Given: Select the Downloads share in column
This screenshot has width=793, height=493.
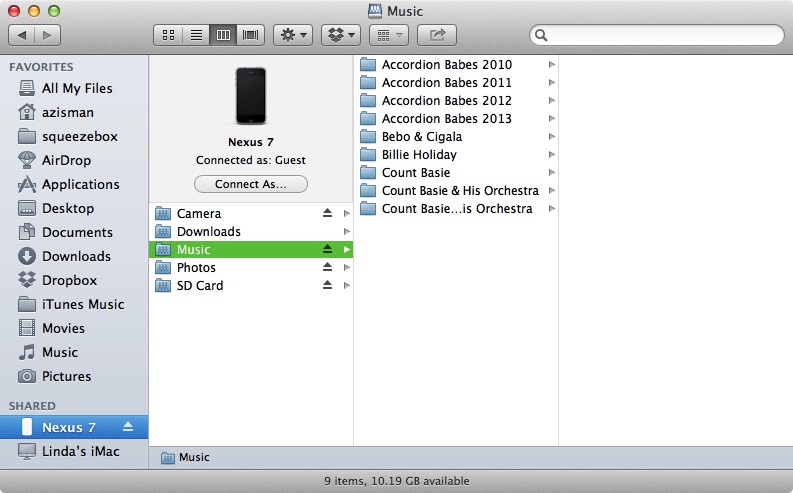Looking at the screenshot, I should click(x=251, y=232).
